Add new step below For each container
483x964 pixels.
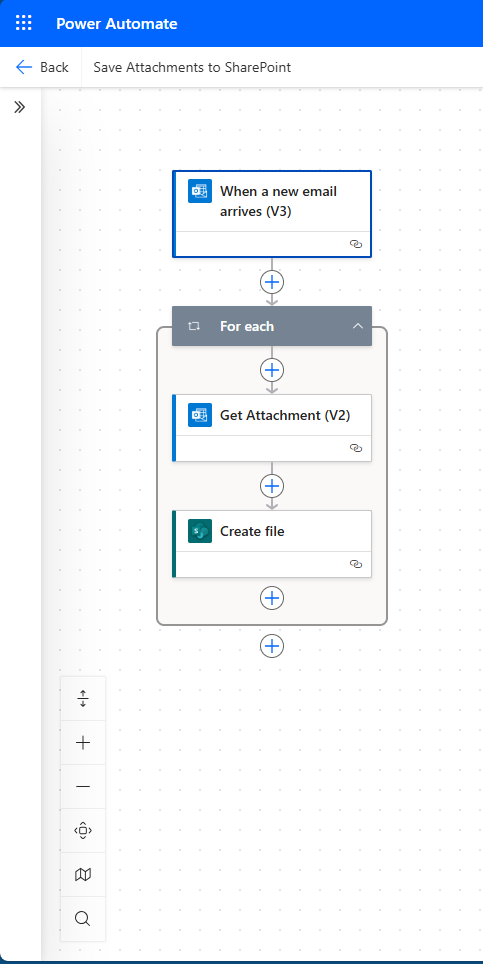click(x=272, y=646)
